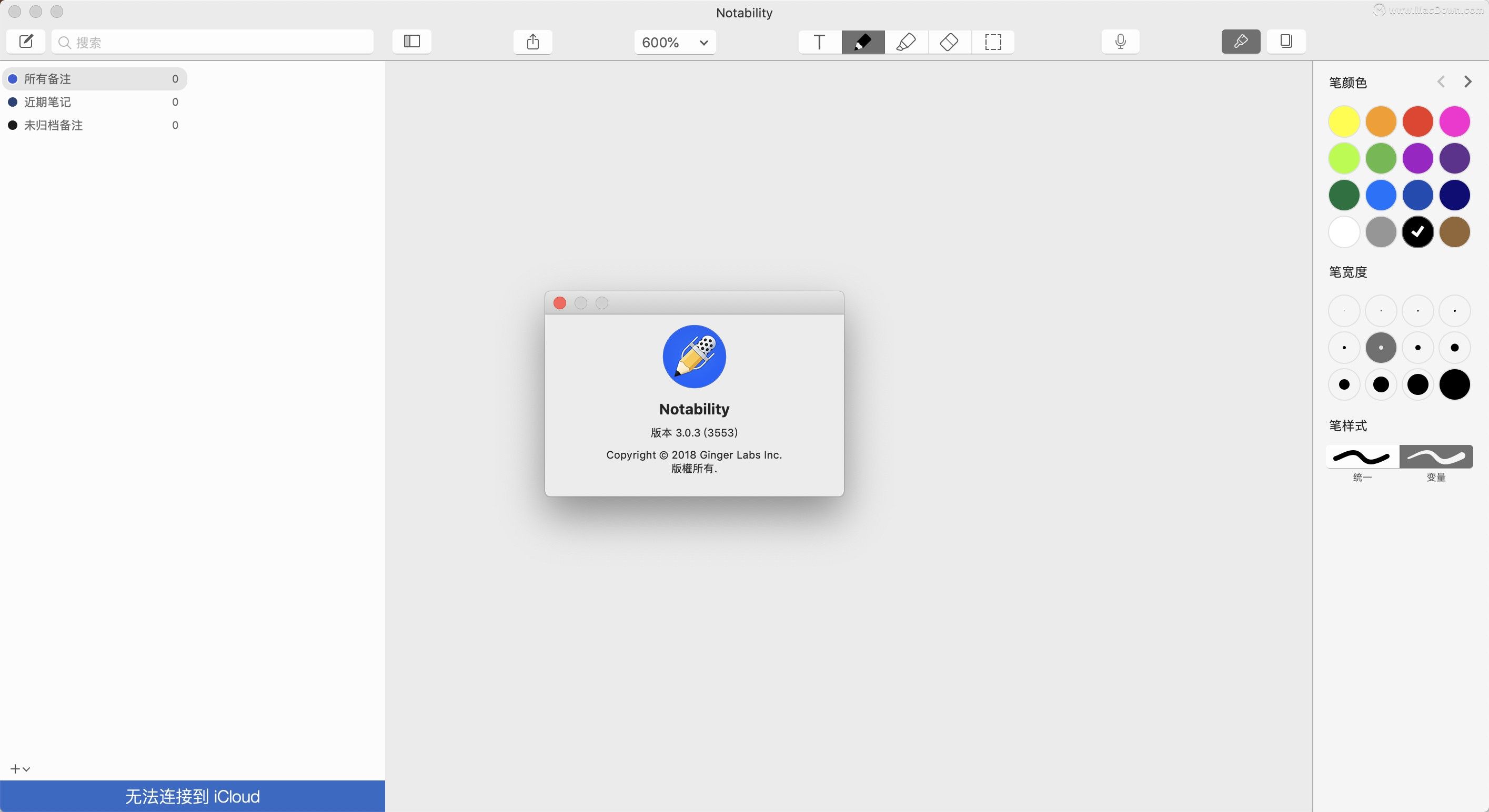Select last pen width in middle row

[1454, 348]
